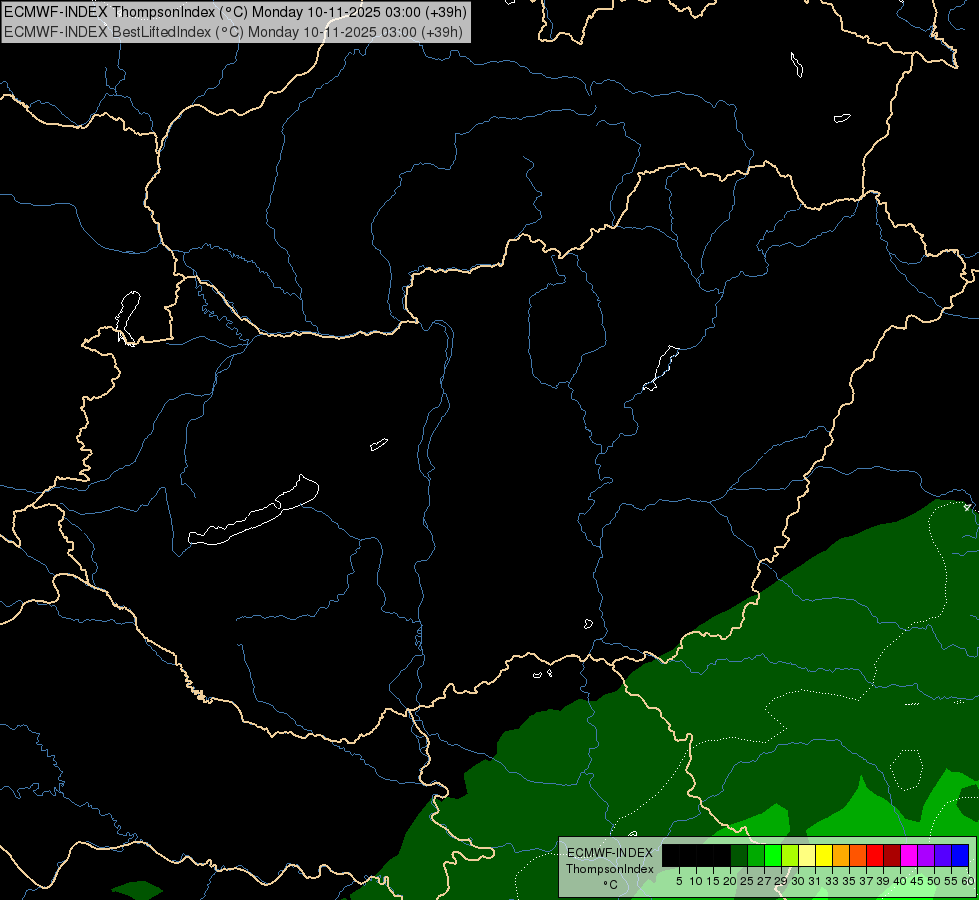Click legend scale value 60

968,881
